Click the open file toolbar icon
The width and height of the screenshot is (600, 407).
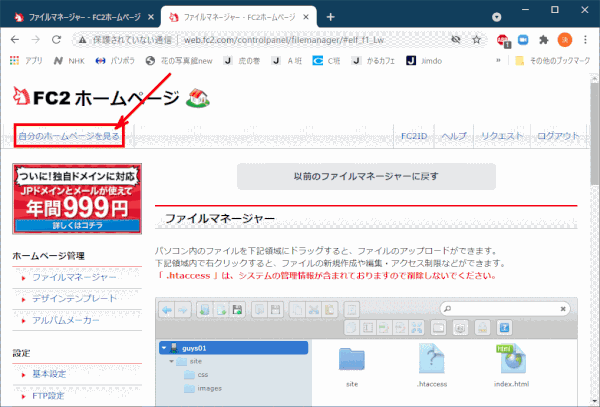click(x=259, y=310)
